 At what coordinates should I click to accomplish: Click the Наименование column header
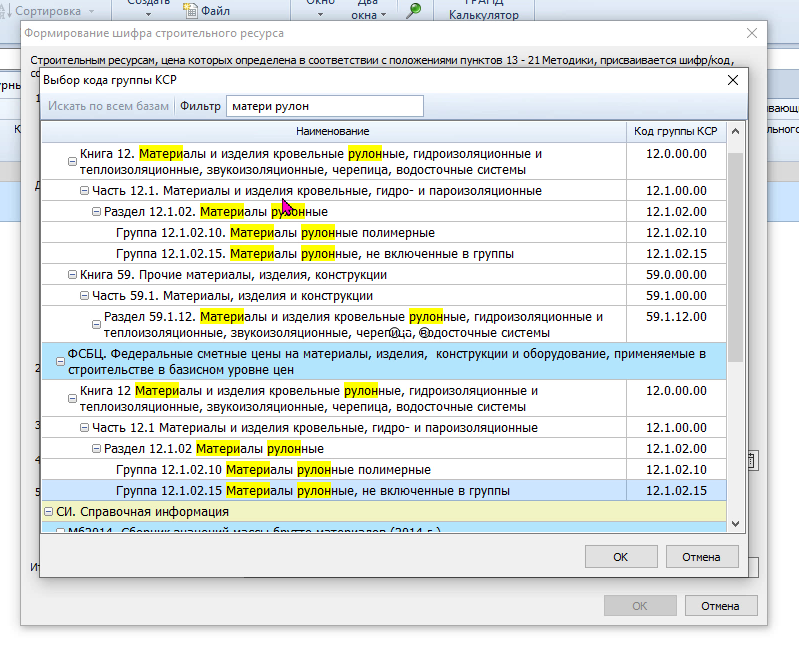(332, 132)
